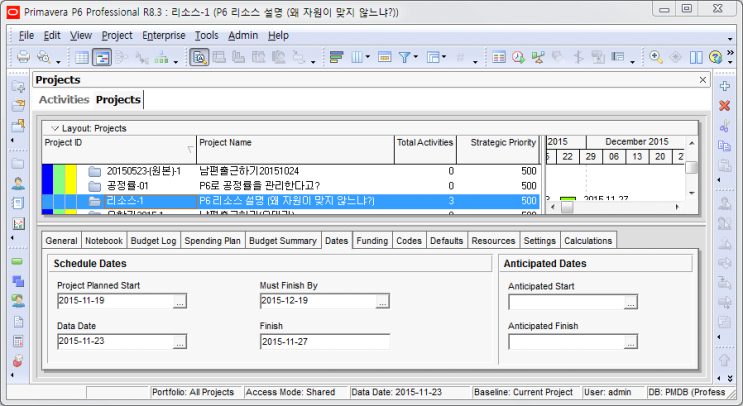Collapse the Layout: Projects header arrow
This screenshot has height=406, width=743.
[55, 128]
